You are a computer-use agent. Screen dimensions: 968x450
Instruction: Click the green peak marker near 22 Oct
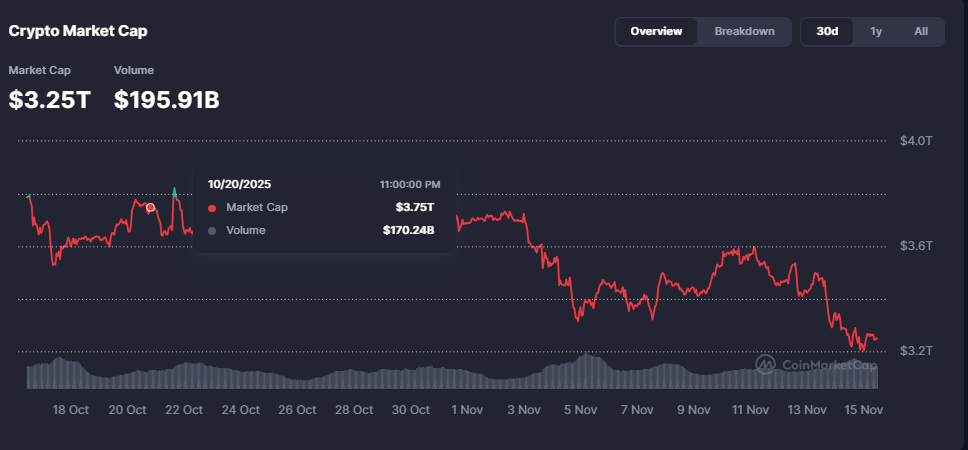175,190
